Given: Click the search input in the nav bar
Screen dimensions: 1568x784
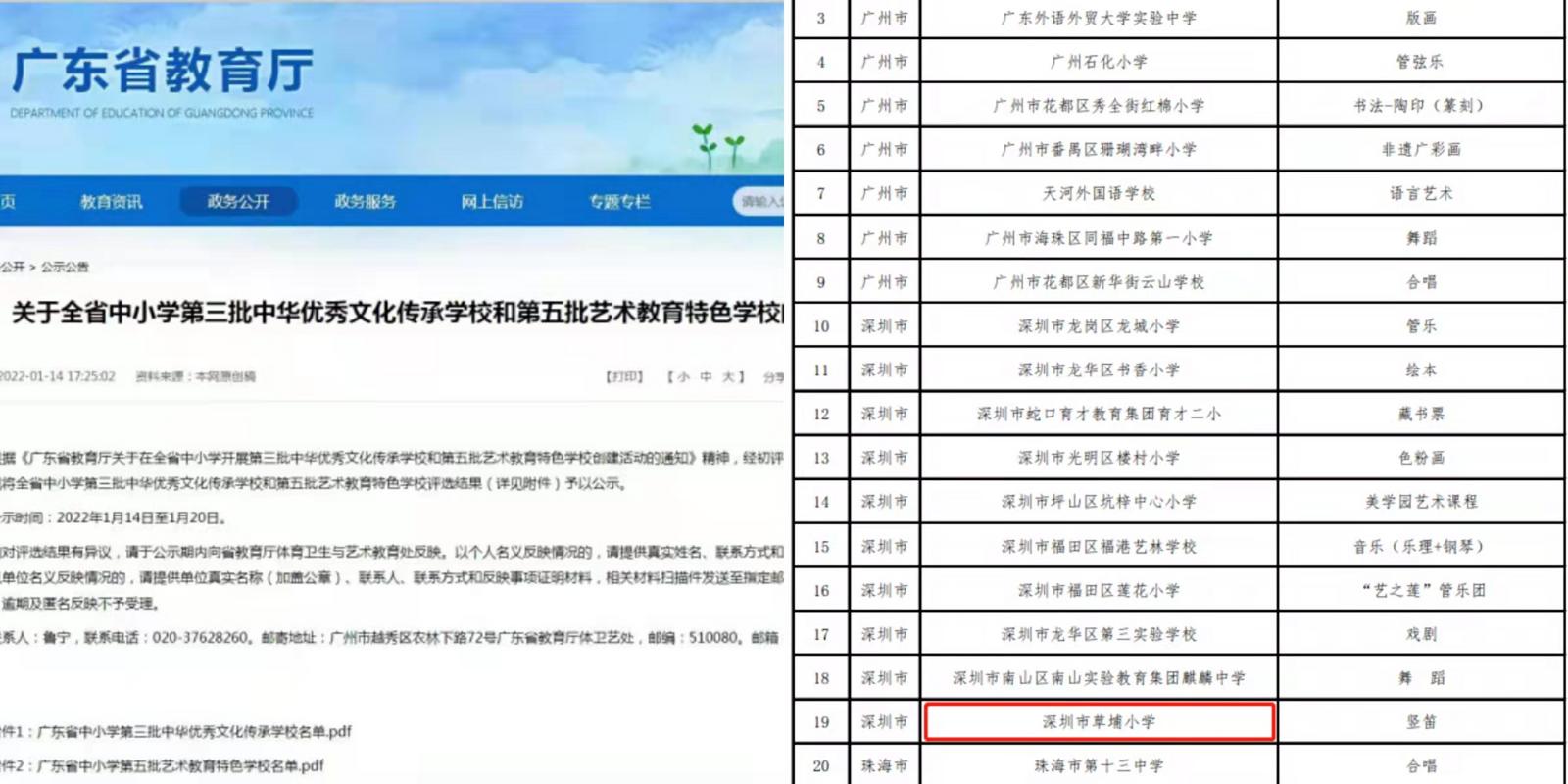Looking at the screenshot, I should (x=759, y=202).
